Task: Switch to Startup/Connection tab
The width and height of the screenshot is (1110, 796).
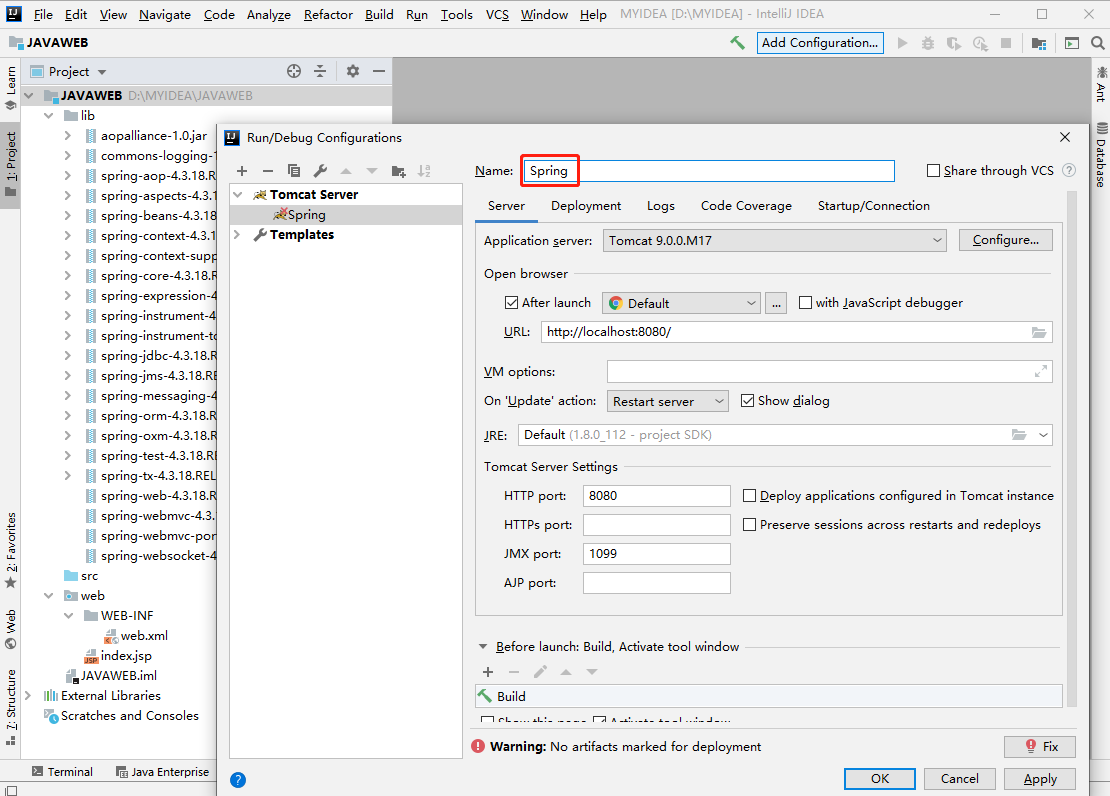Action: 874,205
